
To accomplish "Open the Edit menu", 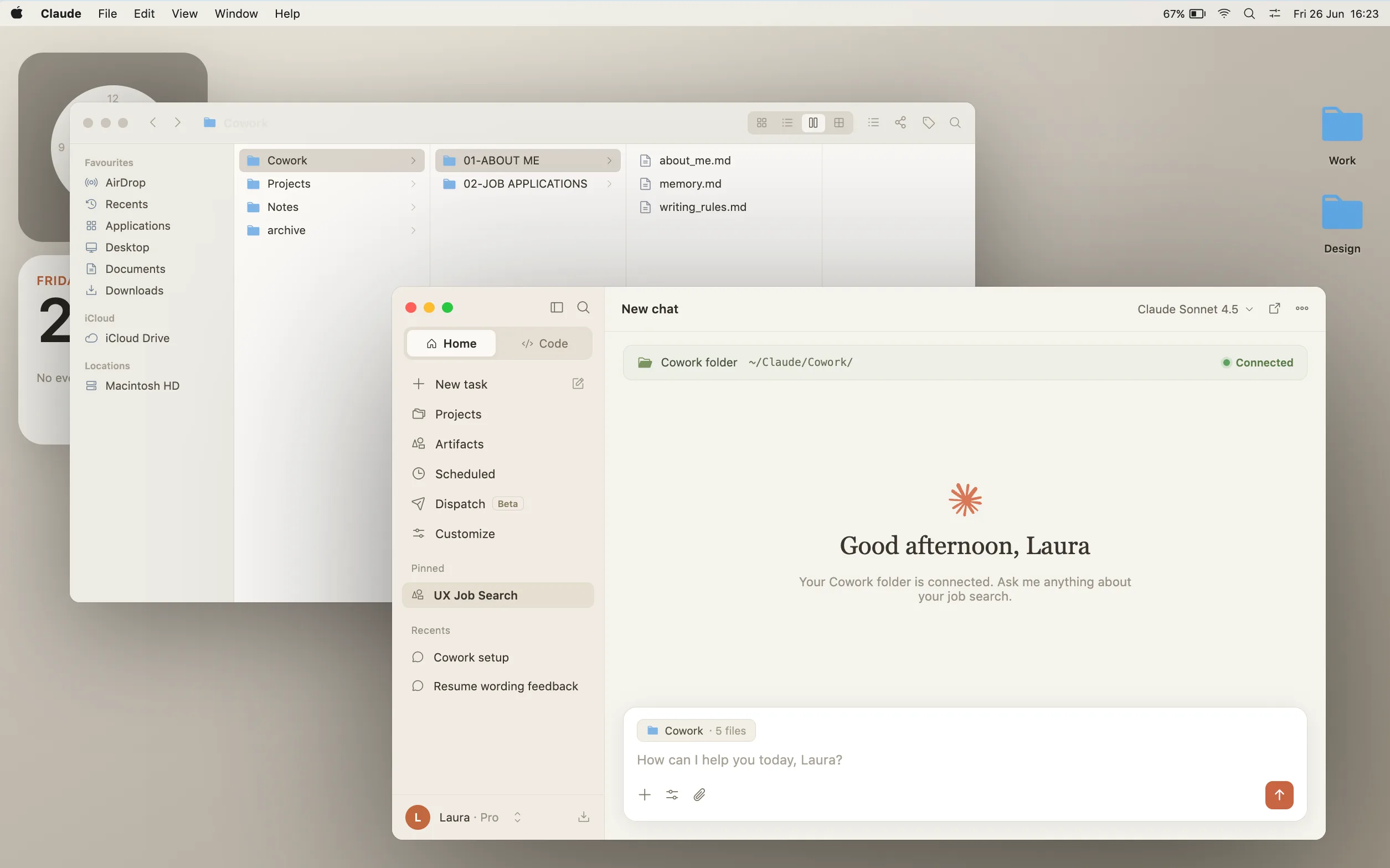I will [144, 13].
